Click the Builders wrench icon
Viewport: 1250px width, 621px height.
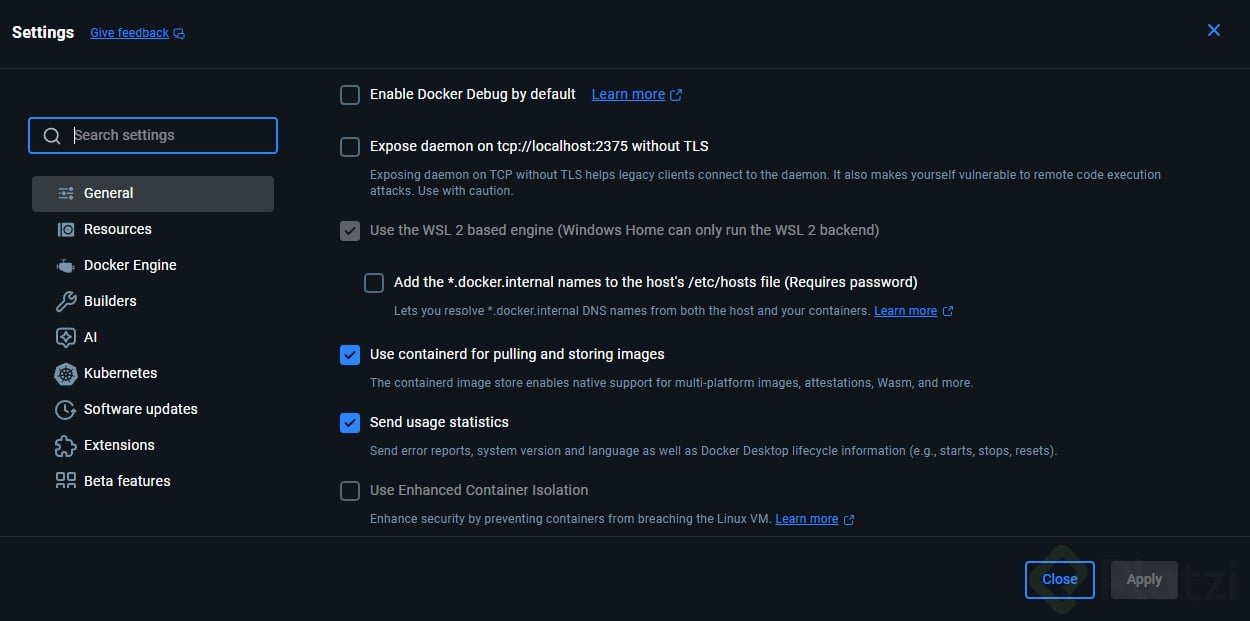pos(66,301)
